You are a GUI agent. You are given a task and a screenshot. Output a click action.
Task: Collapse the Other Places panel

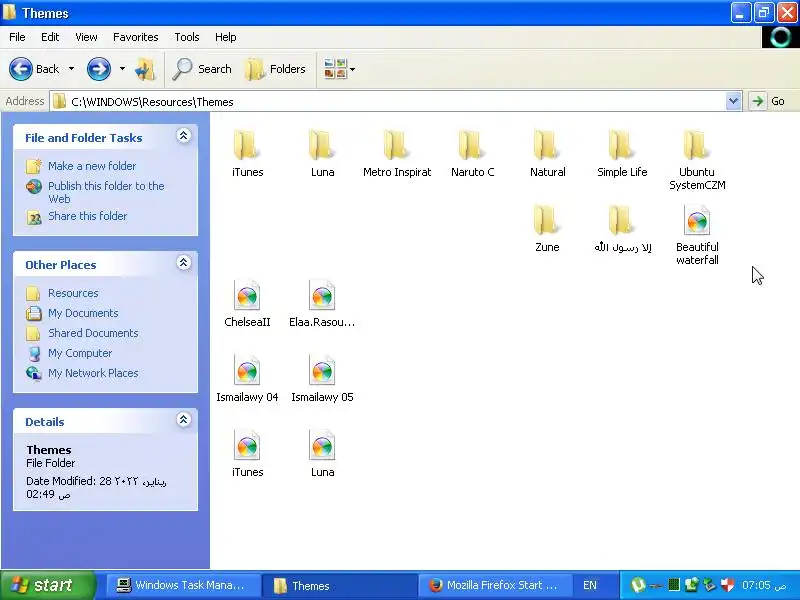click(x=184, y=263)
